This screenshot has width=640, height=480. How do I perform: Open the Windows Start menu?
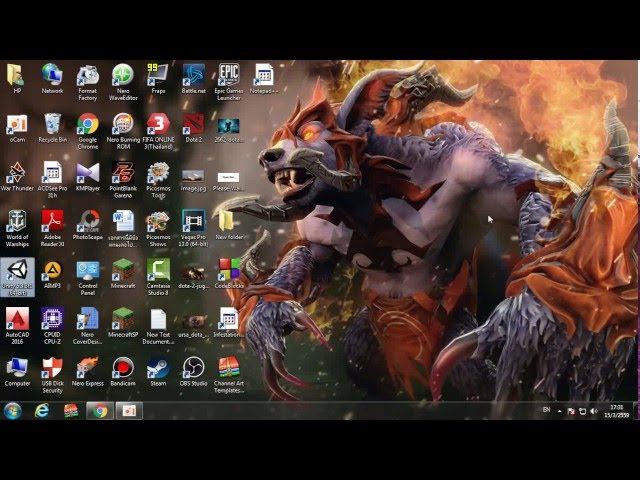pos(13,411)
